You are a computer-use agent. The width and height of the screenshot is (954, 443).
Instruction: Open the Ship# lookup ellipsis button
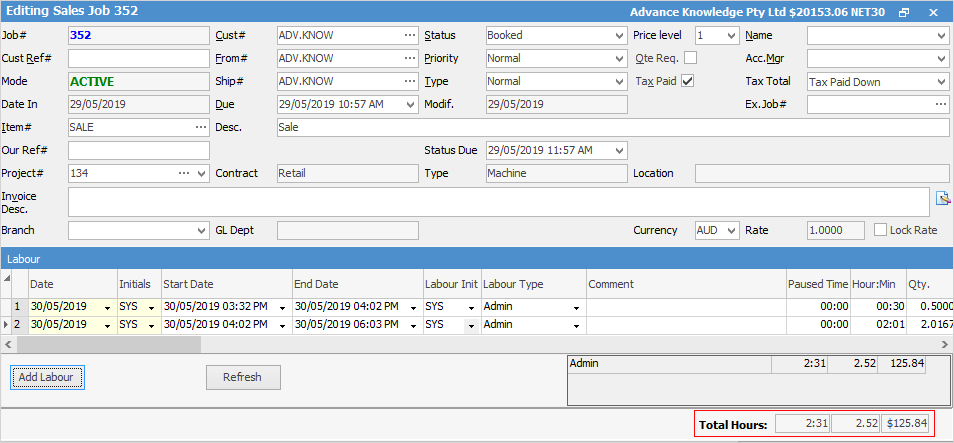click(409, 81)
